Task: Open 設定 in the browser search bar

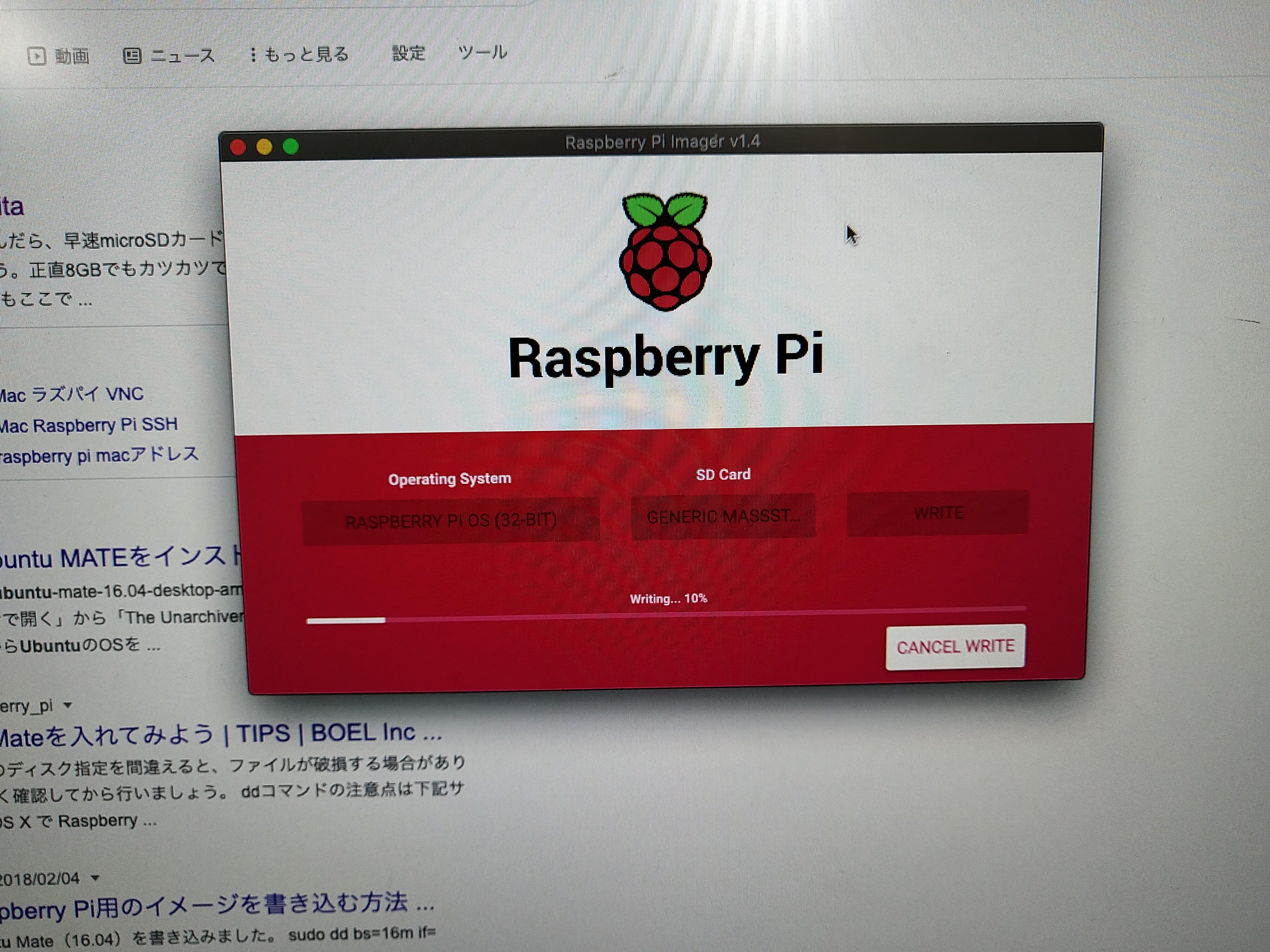Action: click(x=408, y=53)
